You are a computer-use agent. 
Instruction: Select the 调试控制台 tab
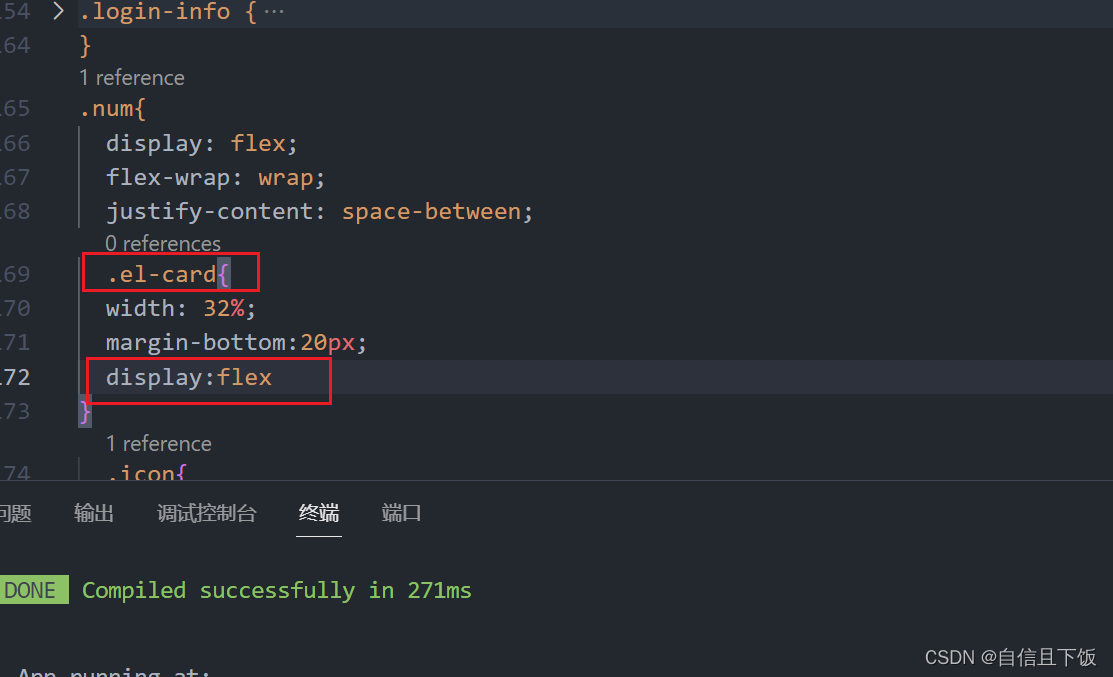(207, 513)
